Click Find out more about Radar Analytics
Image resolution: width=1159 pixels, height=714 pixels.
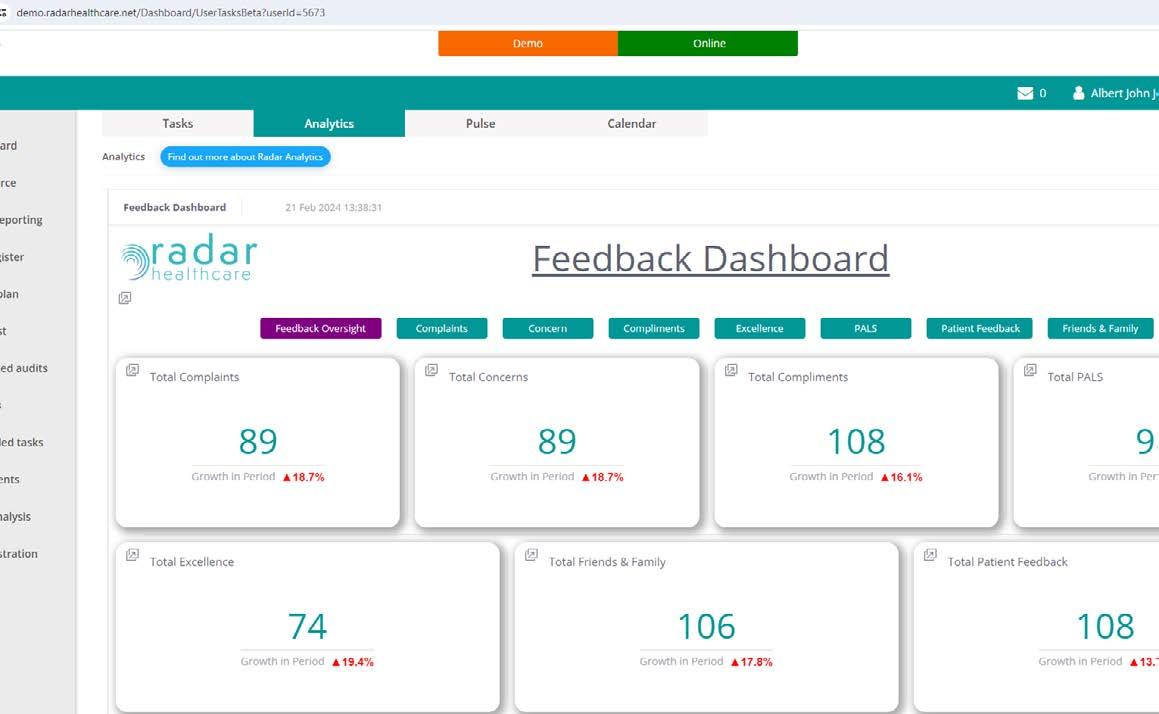coord(245,157)
